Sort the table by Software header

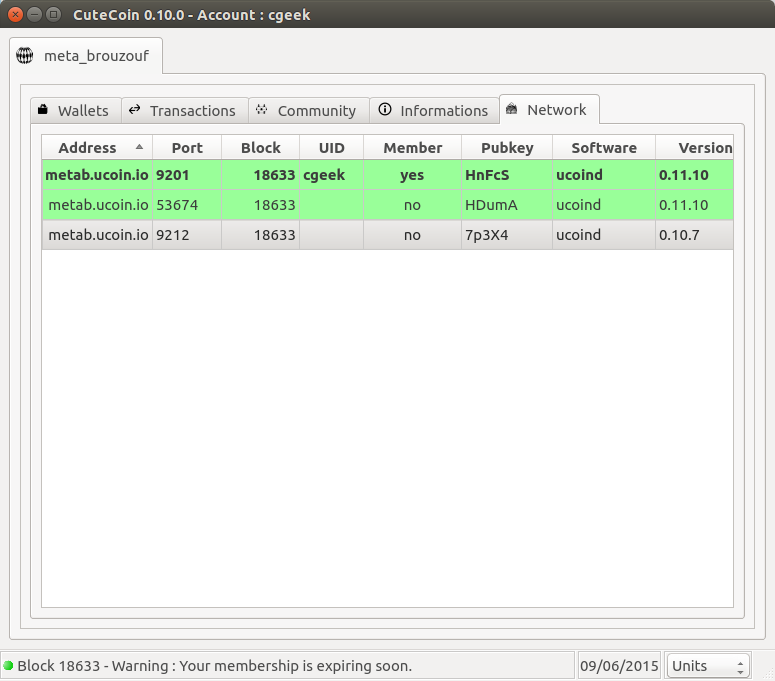604,147
